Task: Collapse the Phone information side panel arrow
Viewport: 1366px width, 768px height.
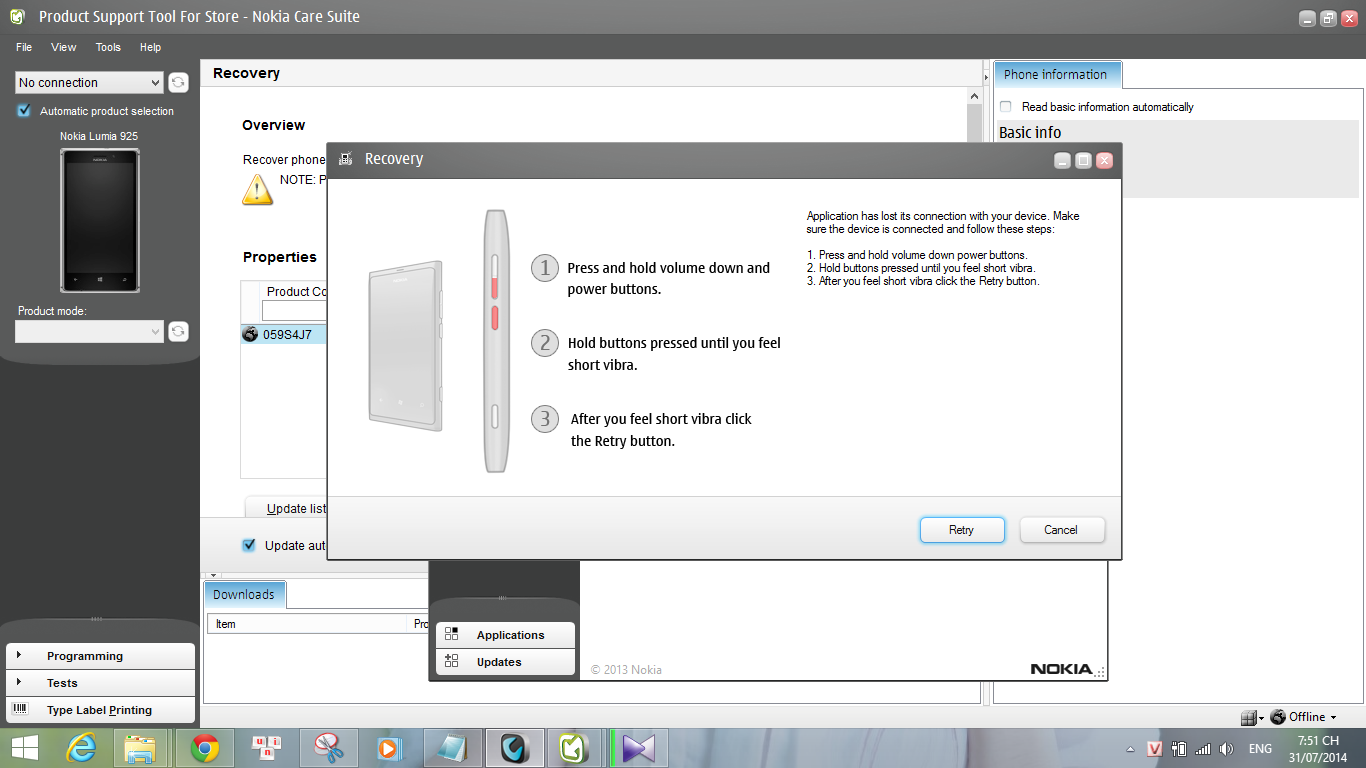Action: [x=987, y=77]
